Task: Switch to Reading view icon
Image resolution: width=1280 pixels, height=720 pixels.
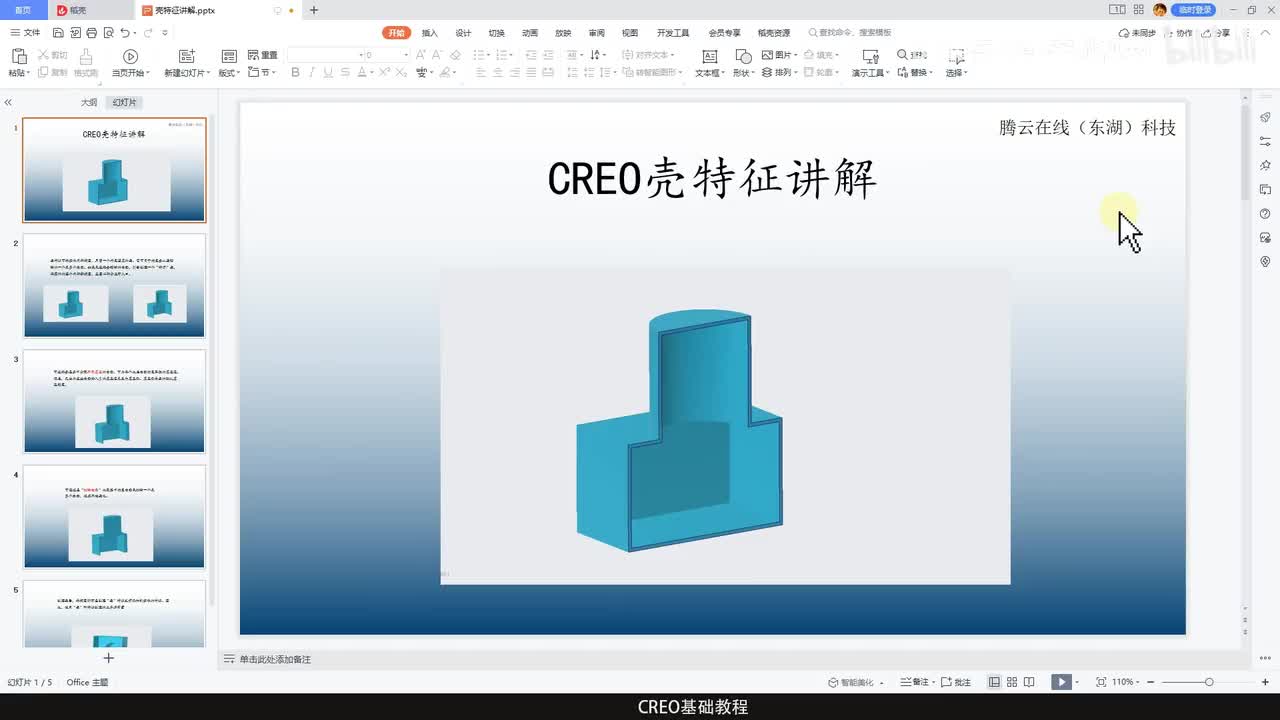Action: pyautogui.click(x=1029, y=682)
